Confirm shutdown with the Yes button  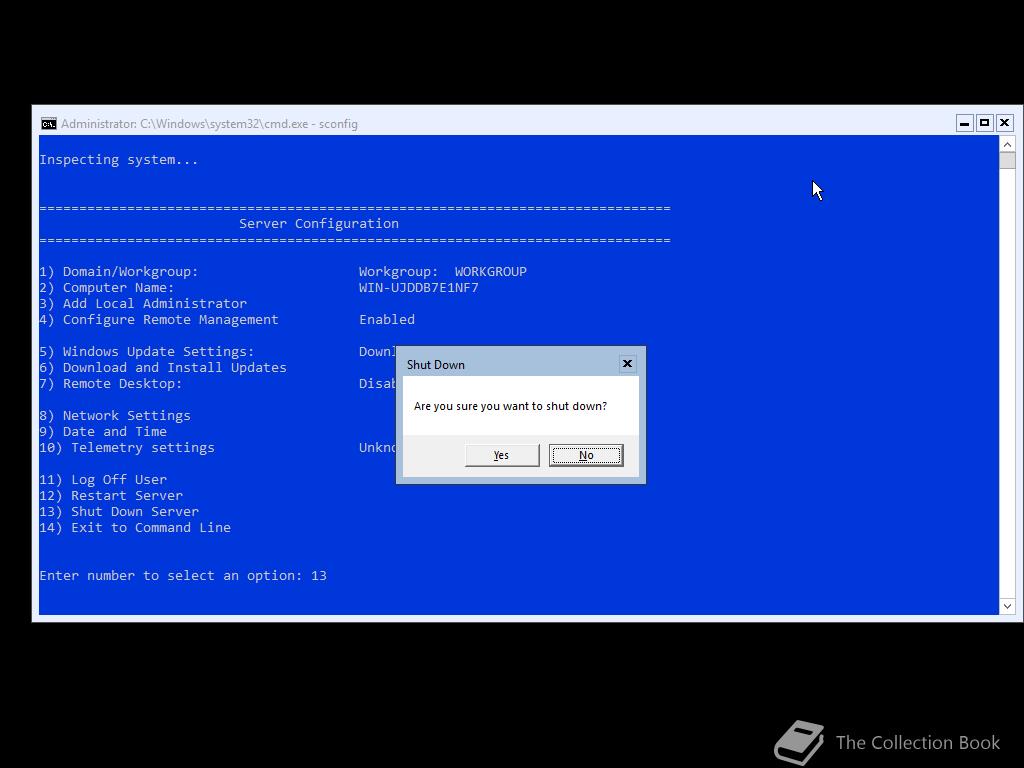tap(502, 455)
